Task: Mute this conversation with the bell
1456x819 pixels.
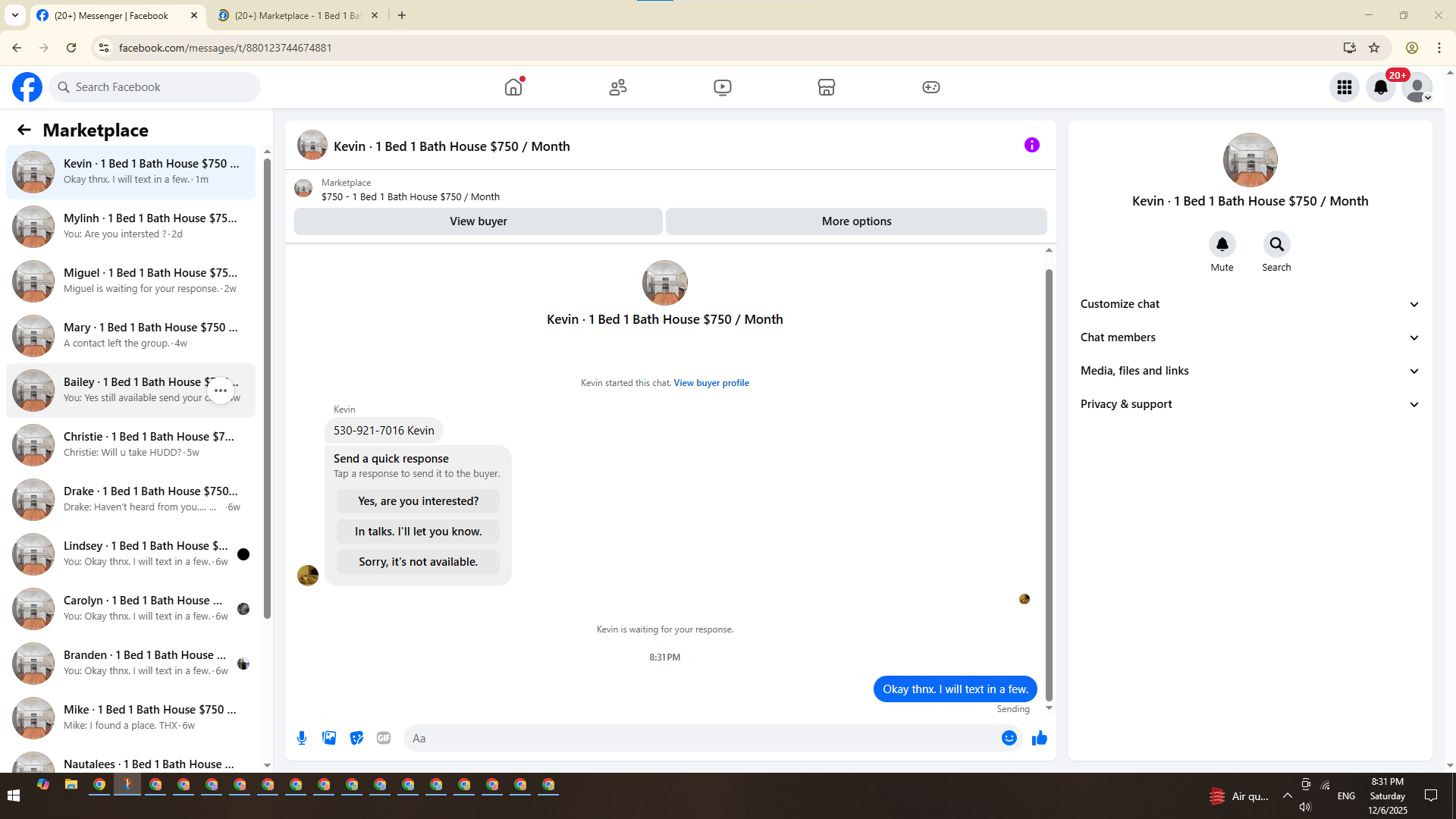Action: [x=1222, y=244]
